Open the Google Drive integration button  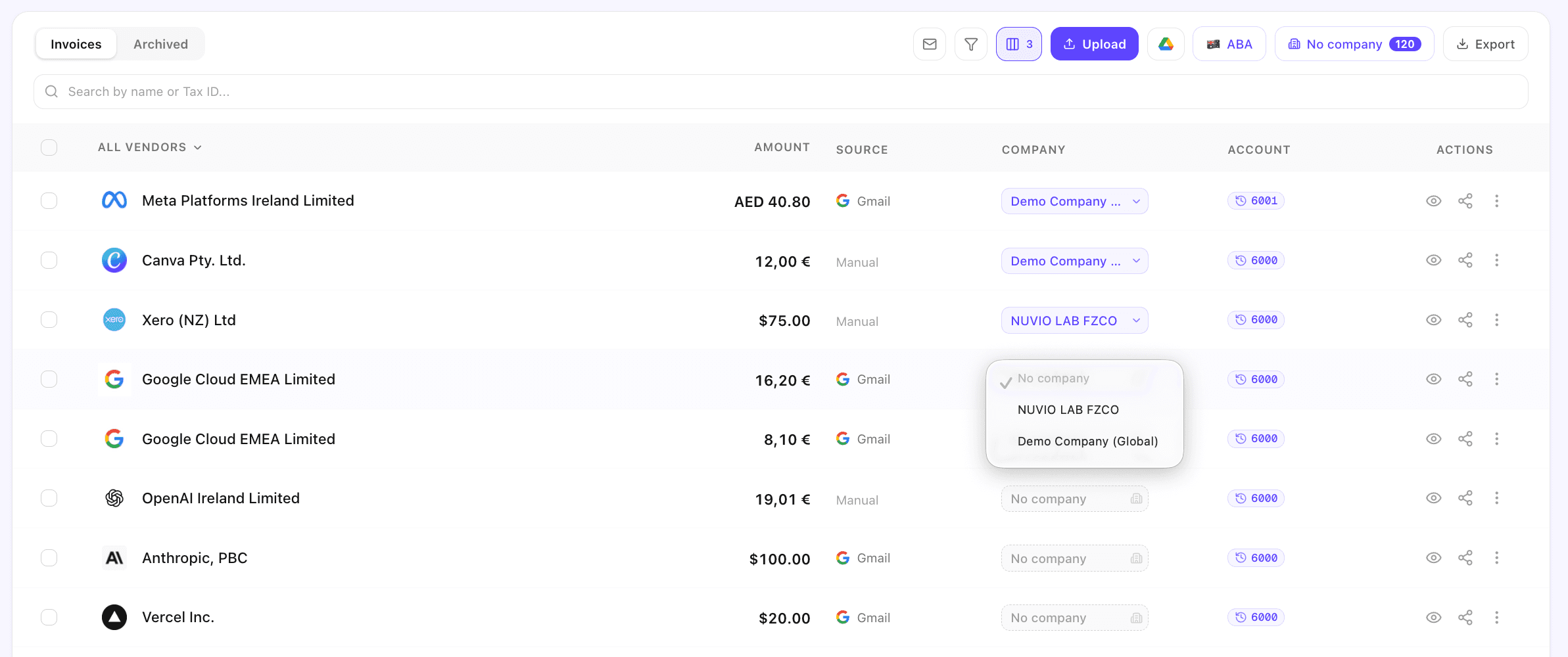tap(1166, 44)
